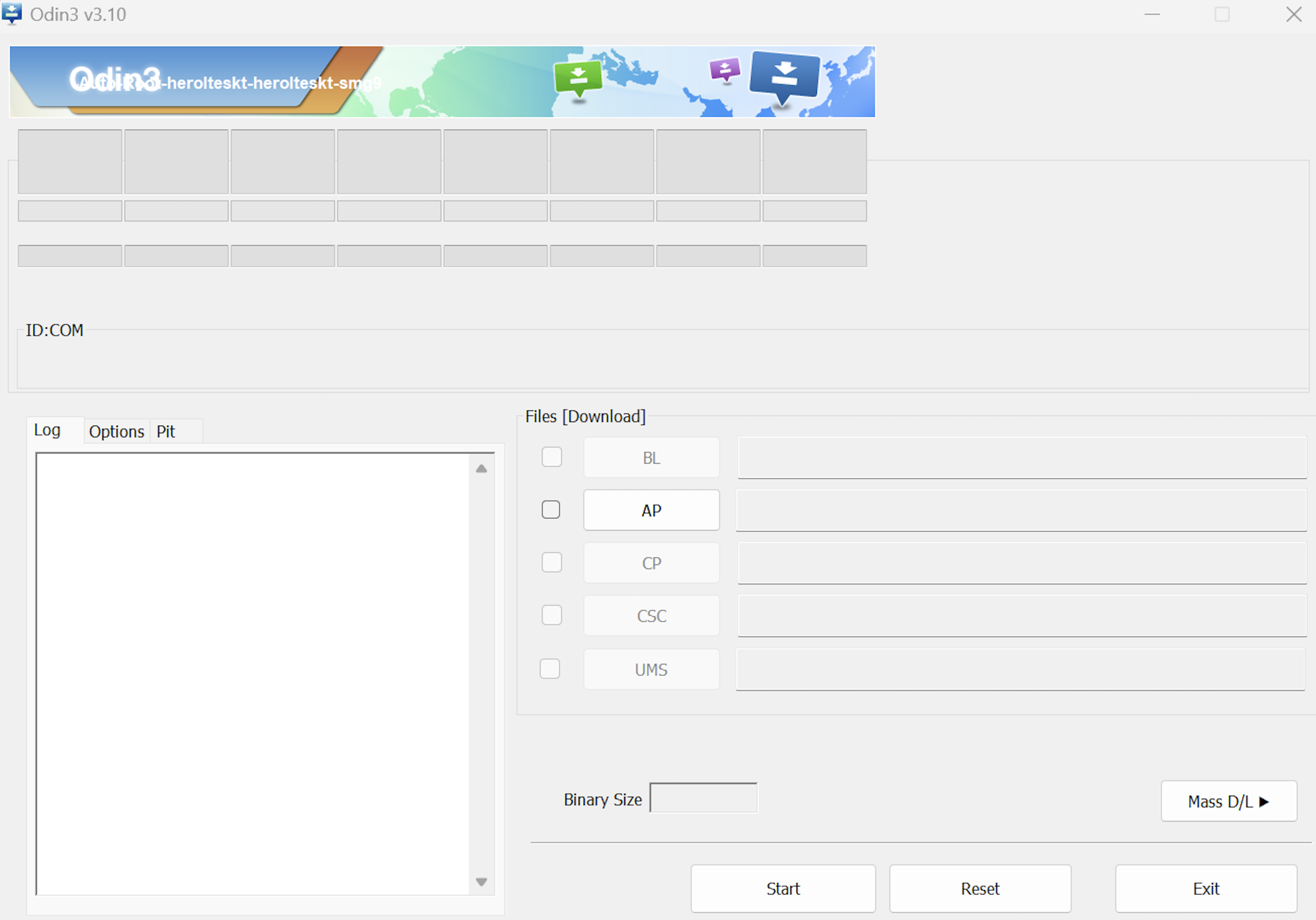
Task: Enable the AP file checkbox
Action: [551, 509]
